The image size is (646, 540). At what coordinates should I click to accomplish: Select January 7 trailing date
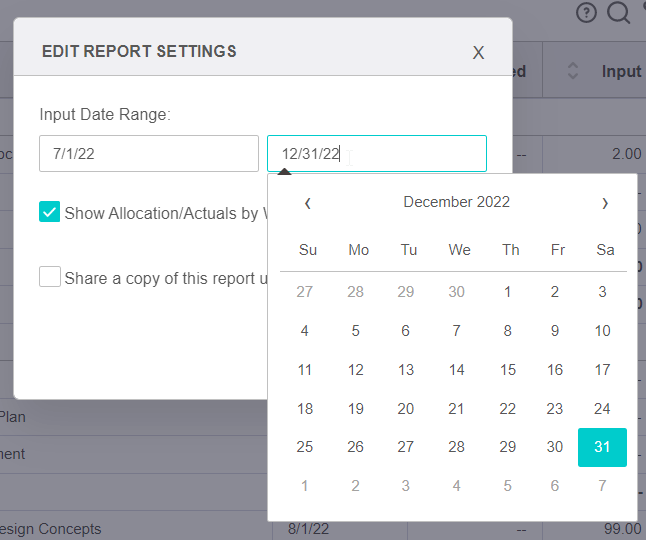point(602,486)
